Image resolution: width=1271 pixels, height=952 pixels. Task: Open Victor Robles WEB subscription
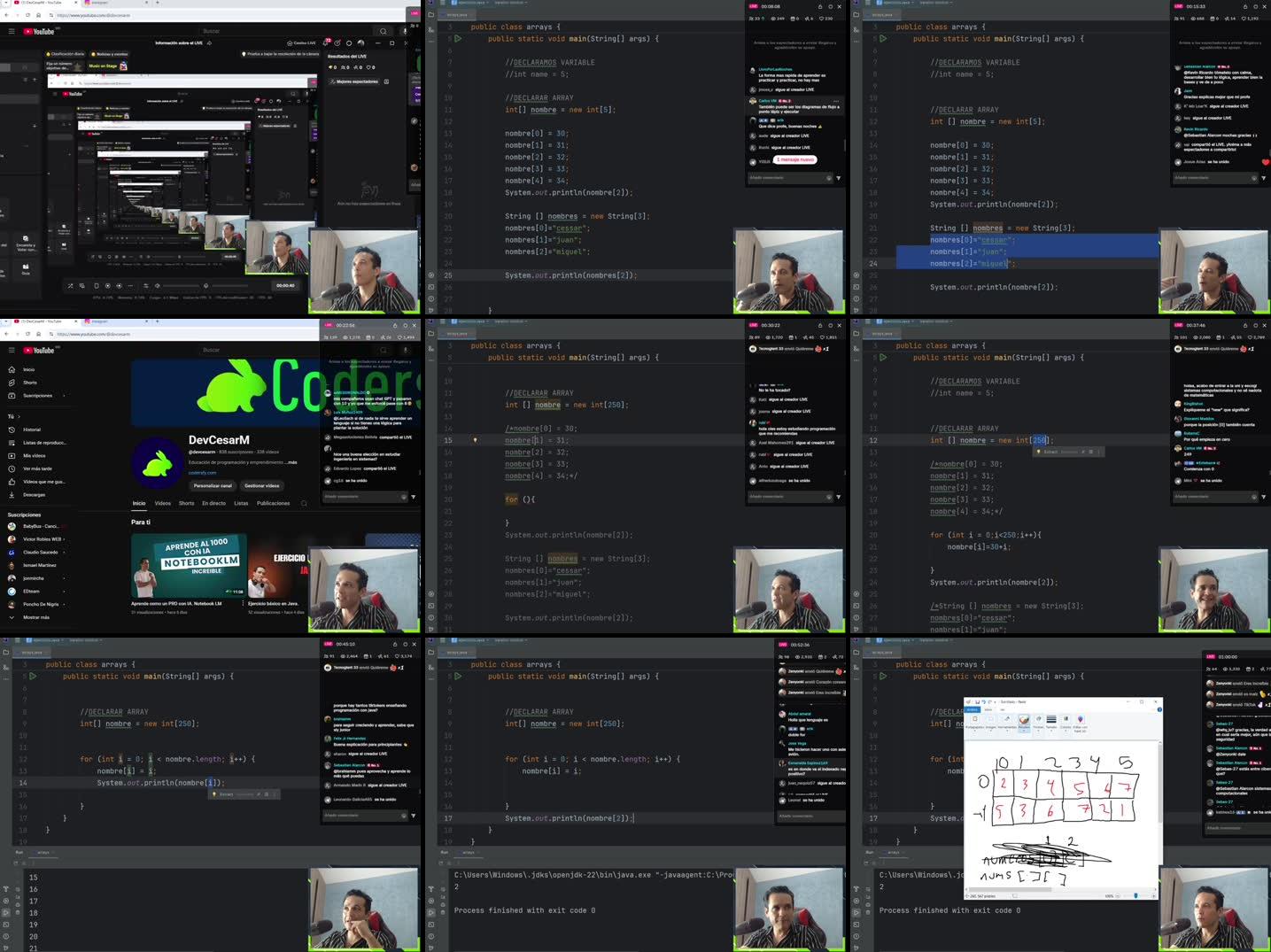[35, 538]
